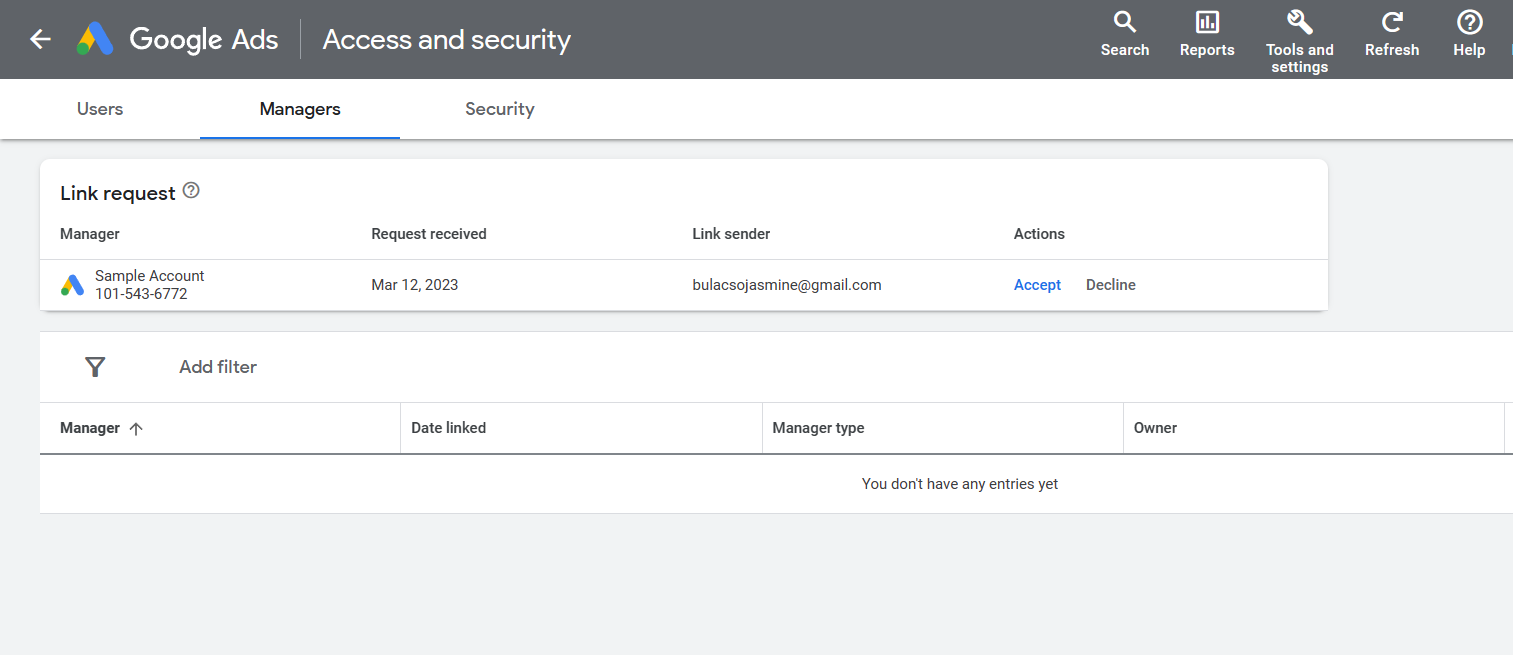Open the Security tab

tap(500, 109)
